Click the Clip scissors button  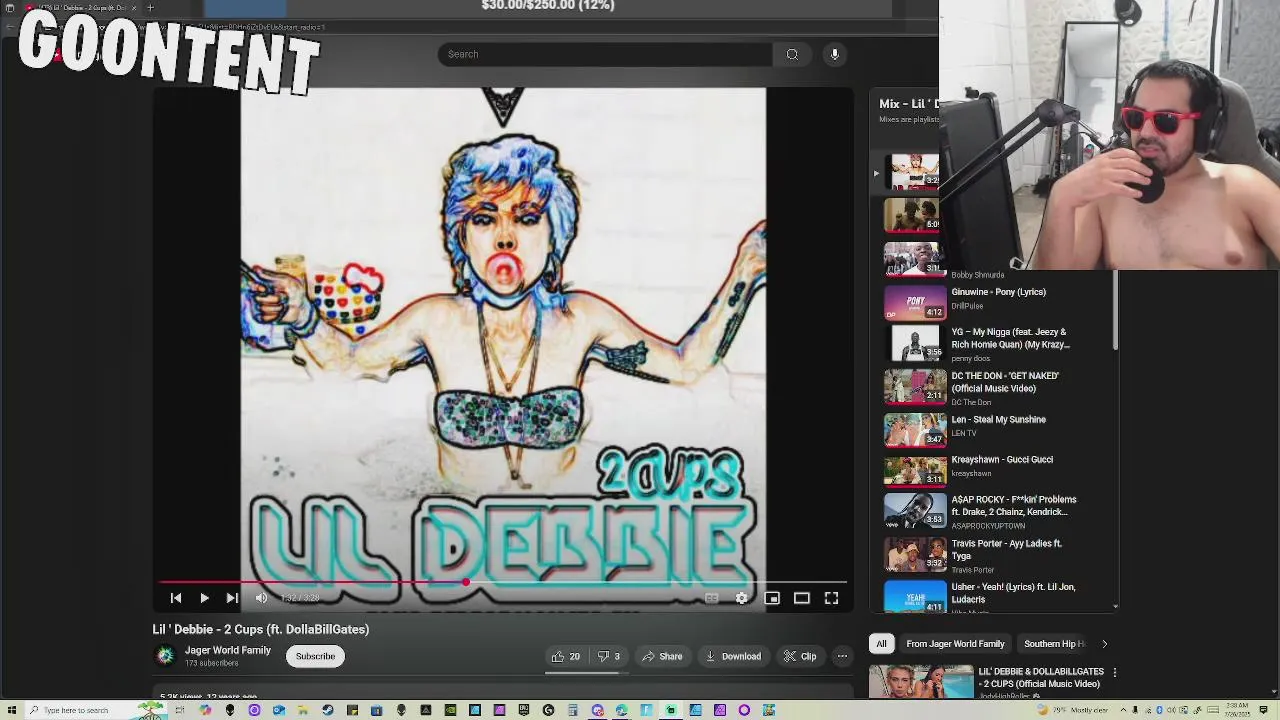[800, 656]
